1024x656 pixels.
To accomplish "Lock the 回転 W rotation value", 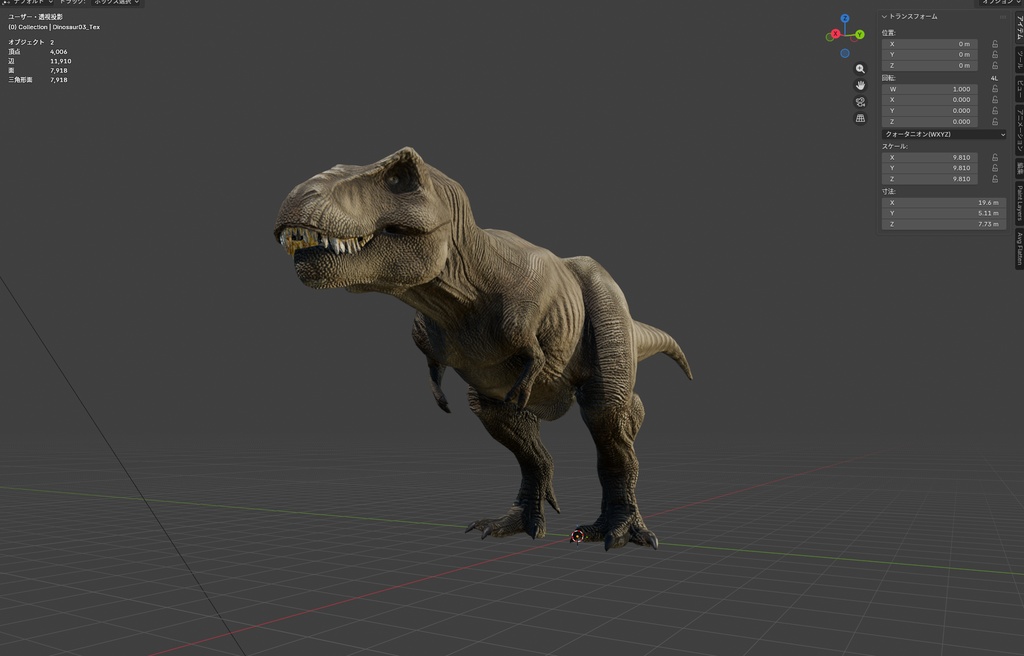I will coord(995,89).
